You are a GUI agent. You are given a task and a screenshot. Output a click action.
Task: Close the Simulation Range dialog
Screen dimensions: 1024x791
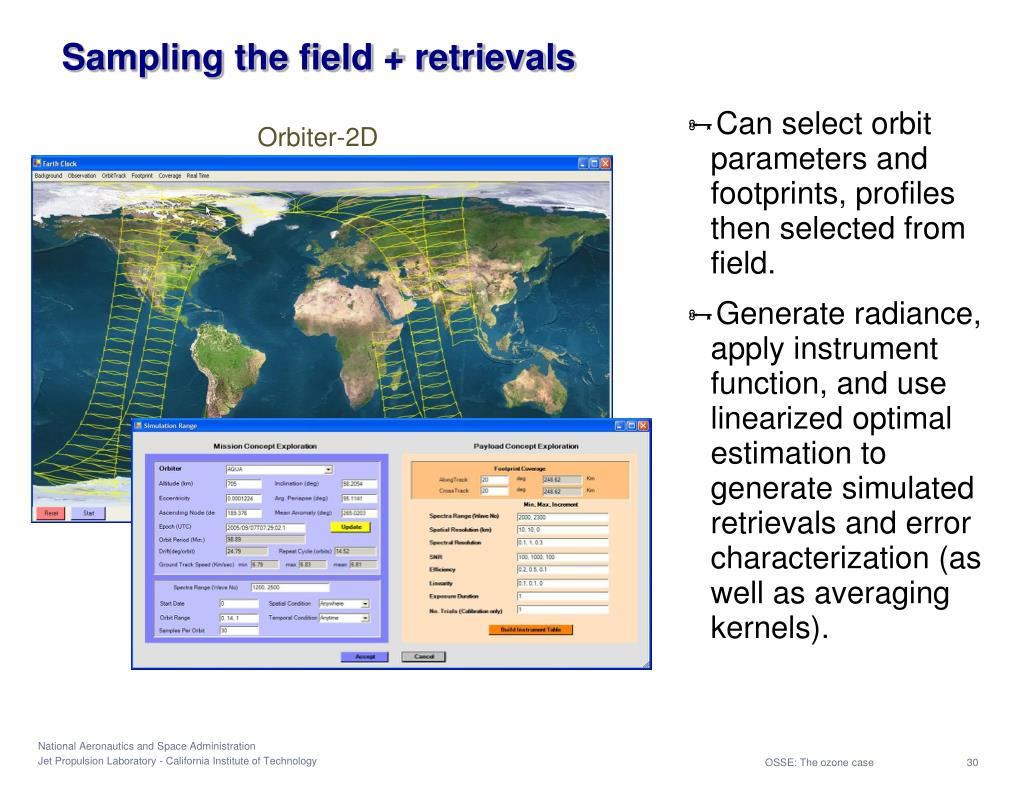[643, 426]
